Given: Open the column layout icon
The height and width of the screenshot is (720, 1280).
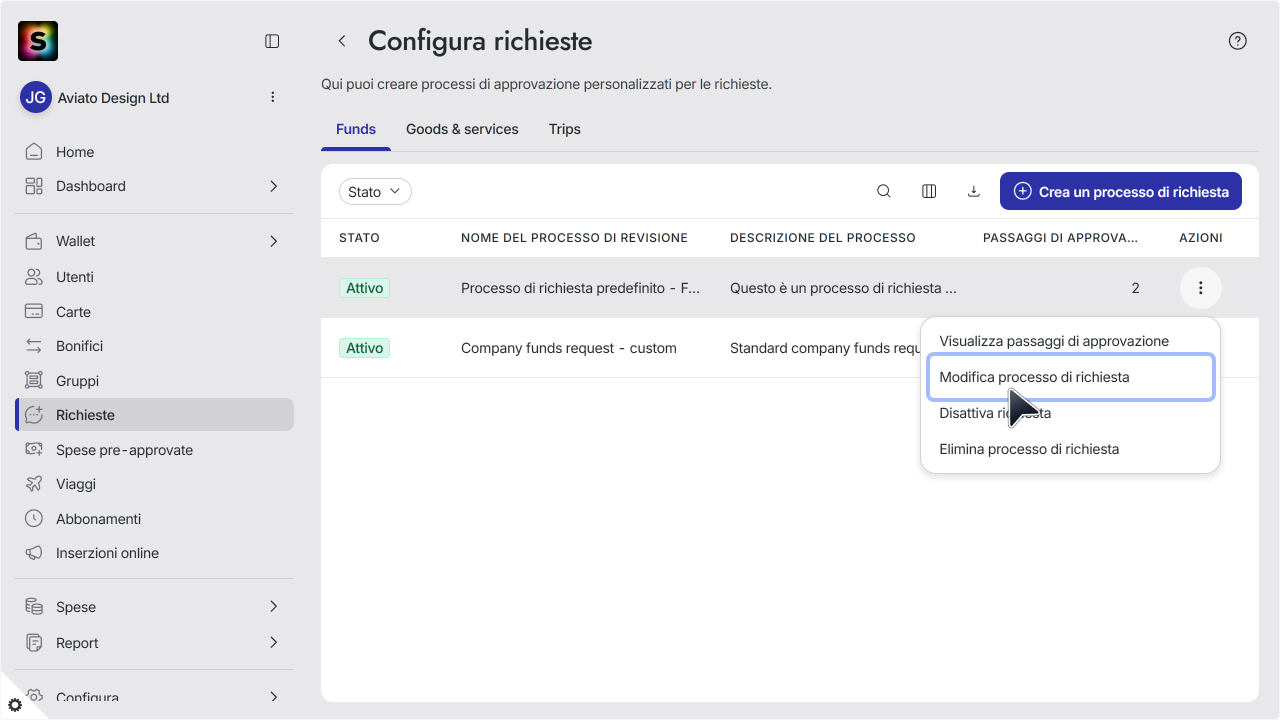Looking at the screenshot, I should pyautogui.click(x=929, y=191).
